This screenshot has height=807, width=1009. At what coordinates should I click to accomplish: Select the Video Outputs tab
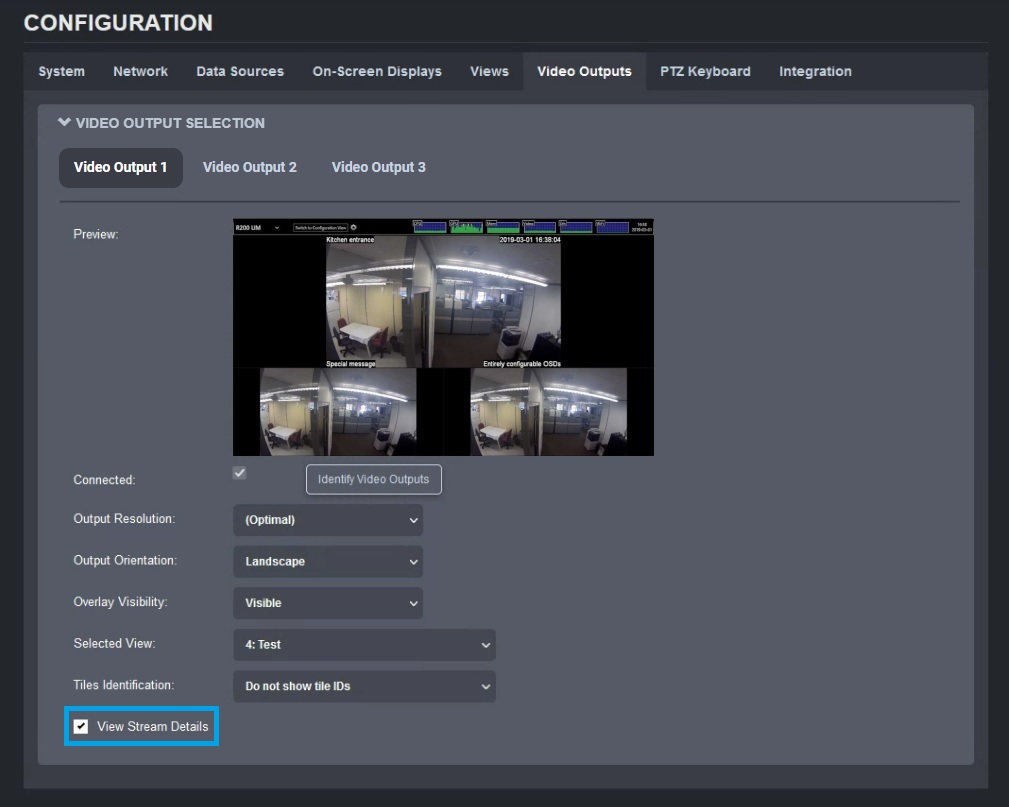tap(584, 71)
